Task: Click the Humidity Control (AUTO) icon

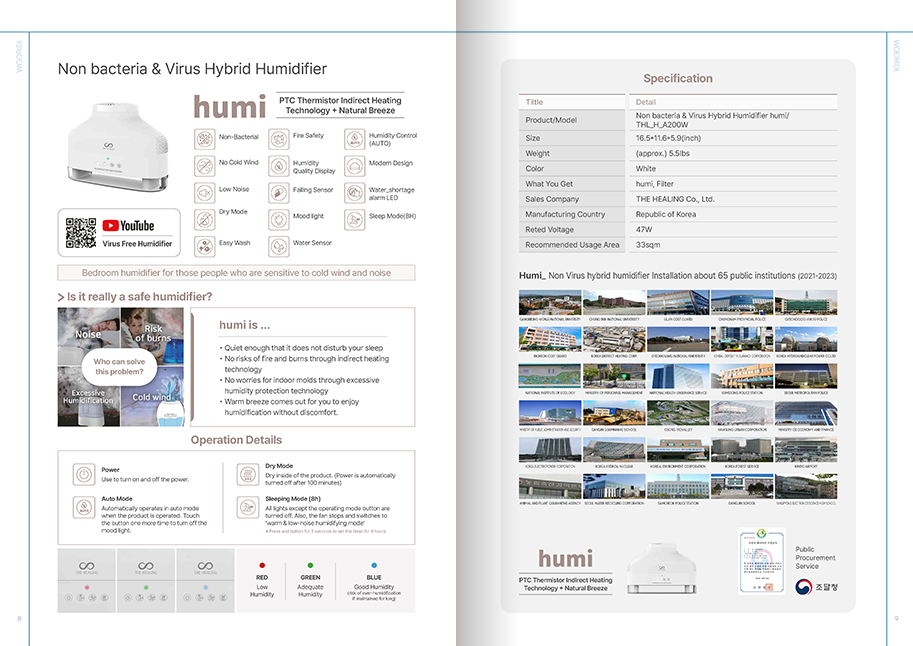Action: point(354,137)
